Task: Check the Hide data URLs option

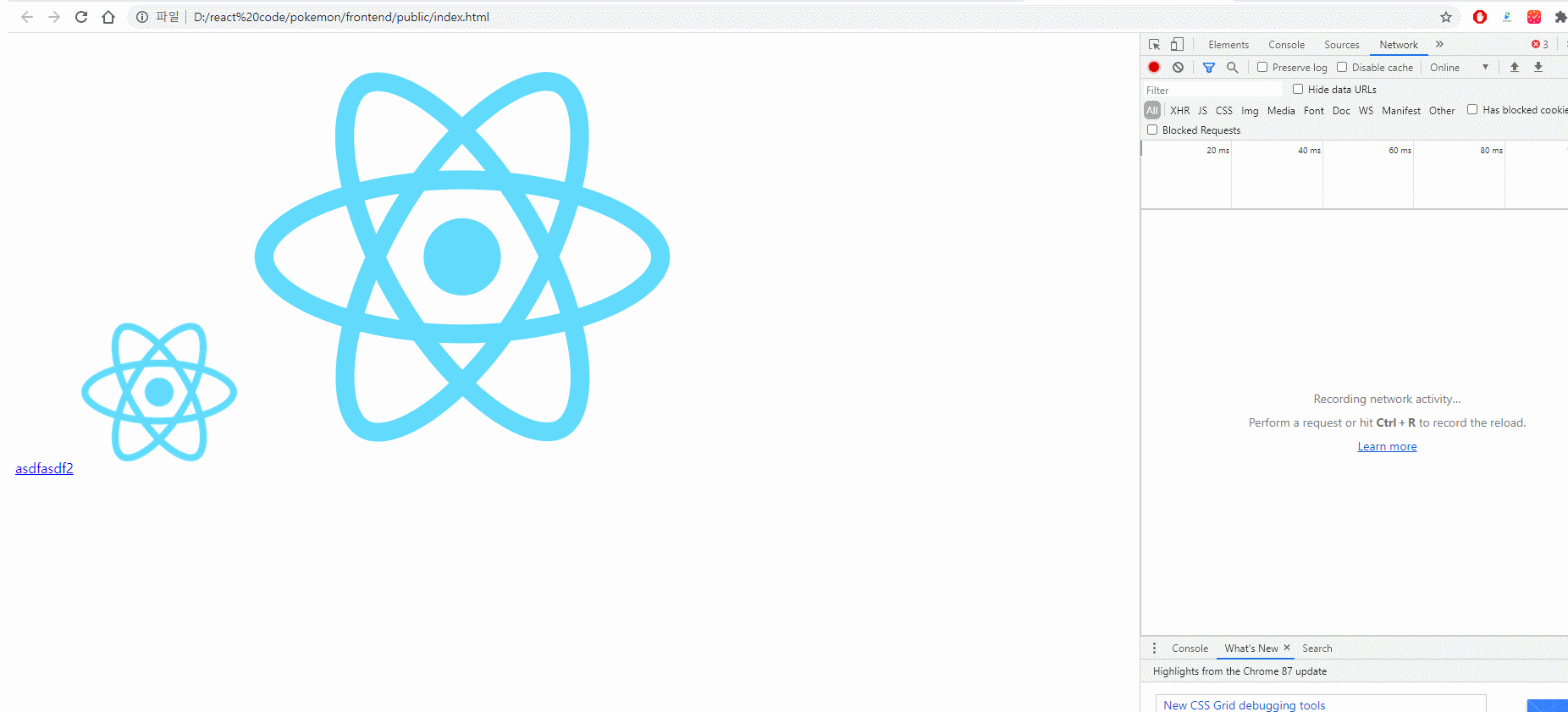Action: [x=1298, y=89]
